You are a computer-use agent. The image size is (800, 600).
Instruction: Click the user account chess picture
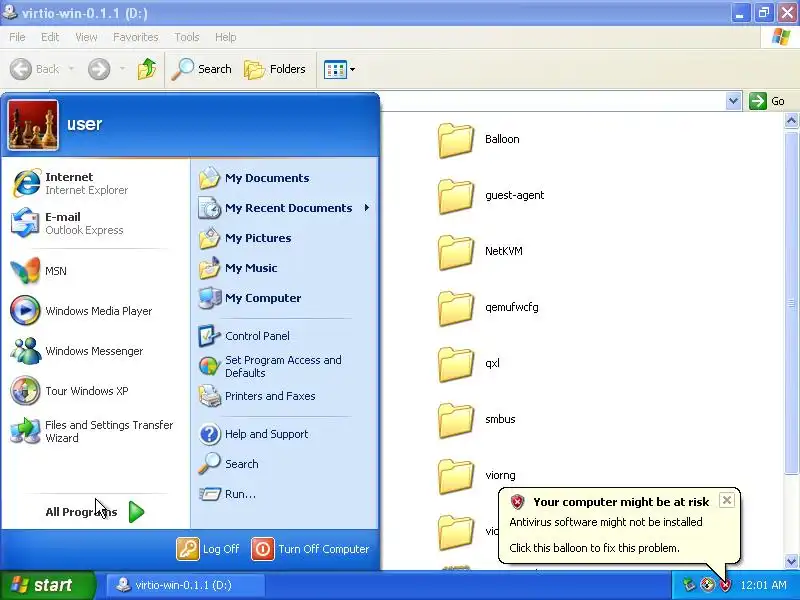click(x=33, y=125)
